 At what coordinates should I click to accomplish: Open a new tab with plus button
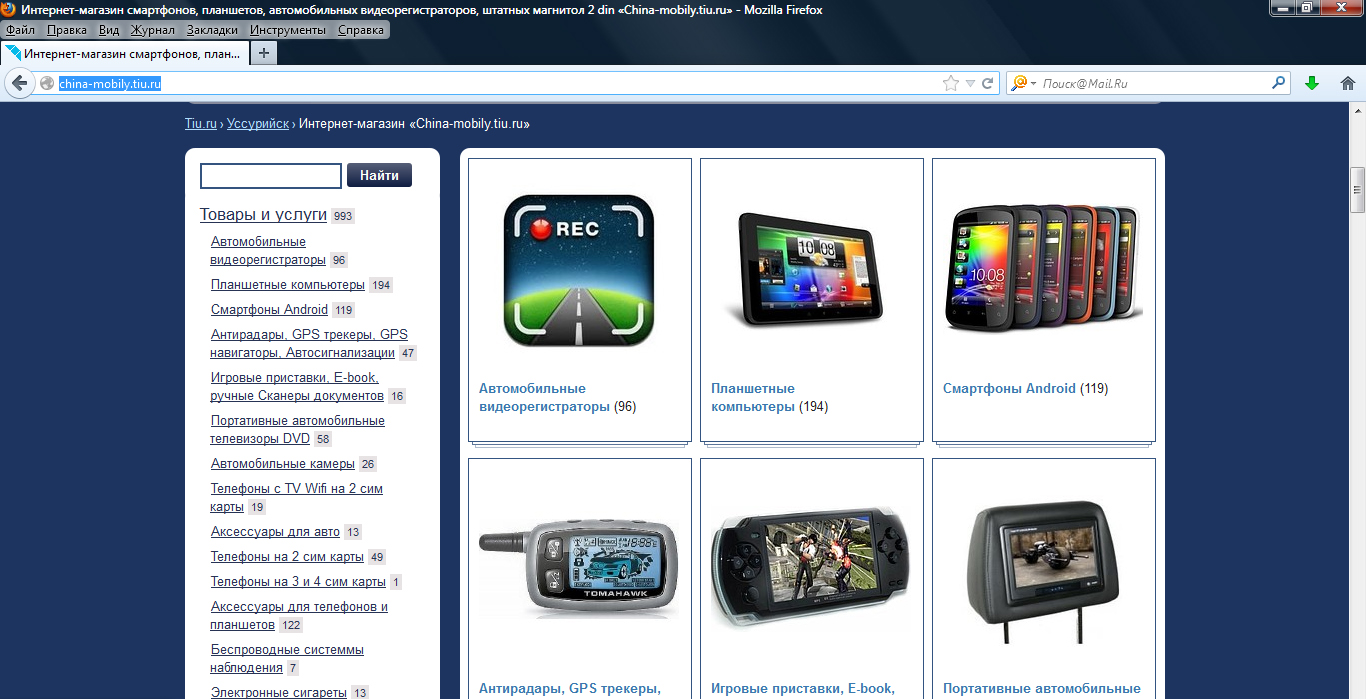263,53
